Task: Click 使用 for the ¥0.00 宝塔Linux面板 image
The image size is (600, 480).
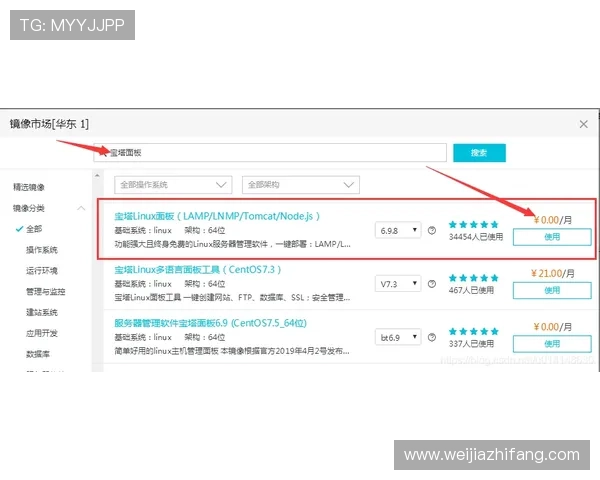Action: 552,237
